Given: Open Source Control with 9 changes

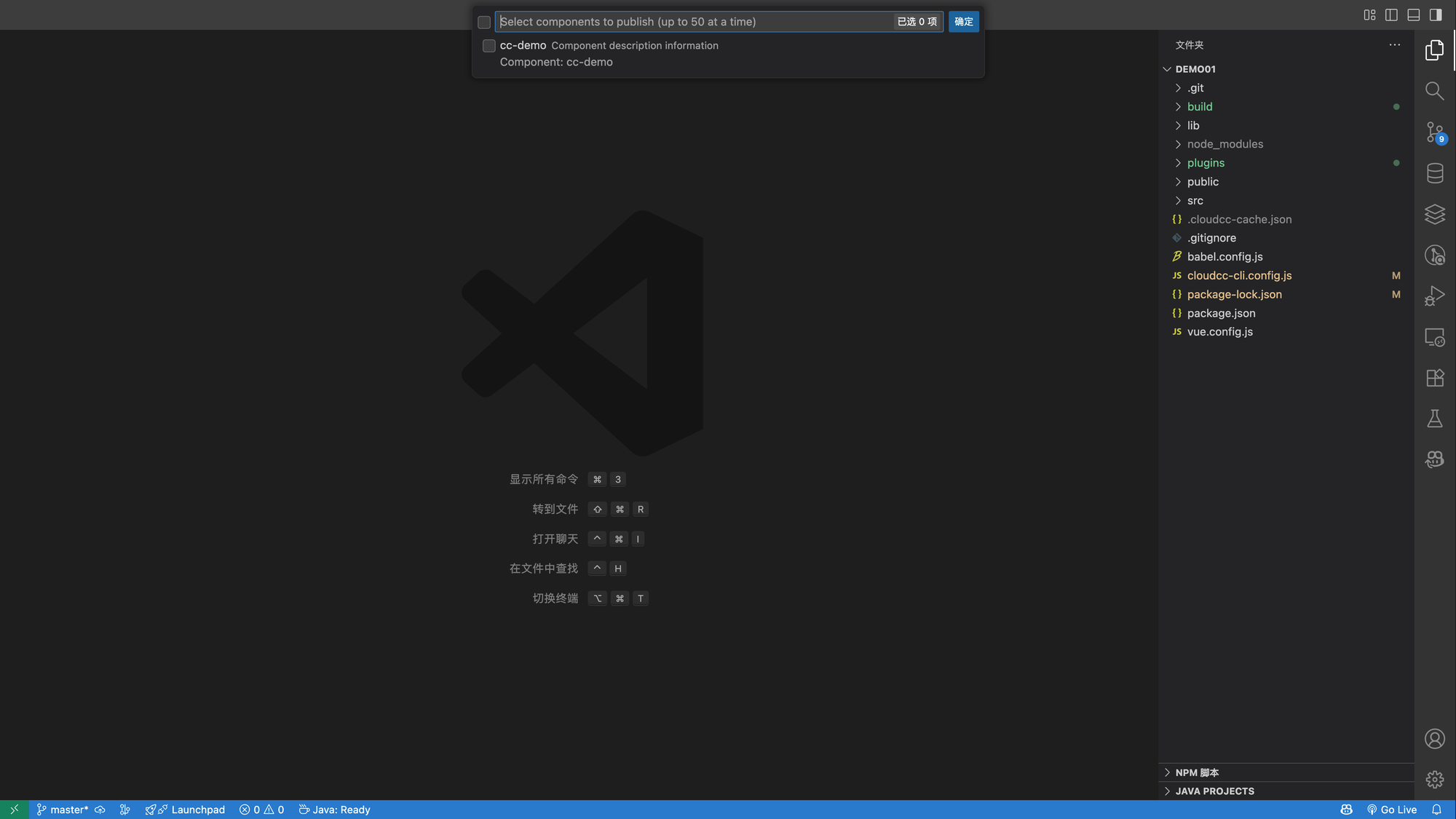Looking at the screenshot, I should [x=1434, y=132].
